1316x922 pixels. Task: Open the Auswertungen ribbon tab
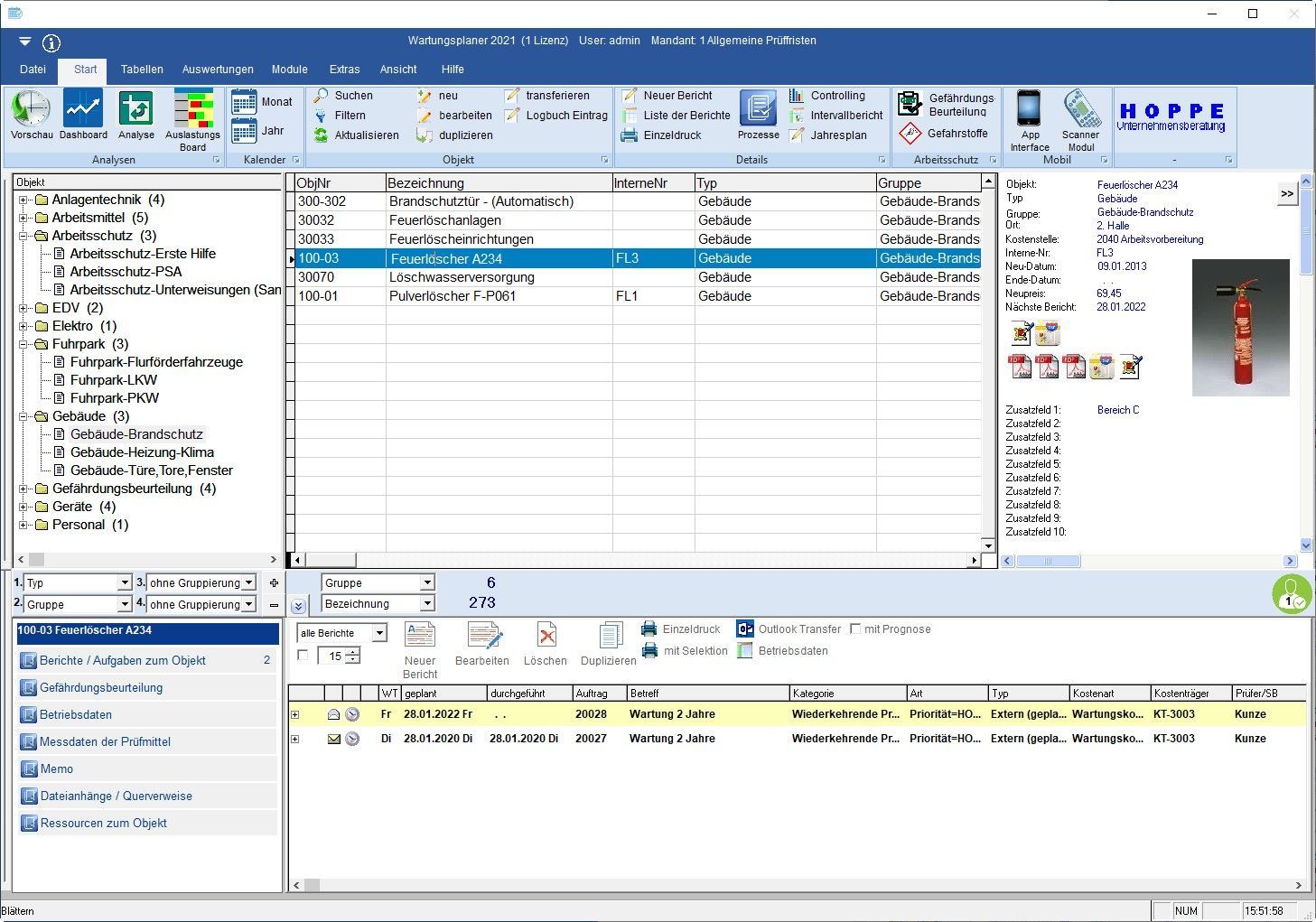[218, 70]
